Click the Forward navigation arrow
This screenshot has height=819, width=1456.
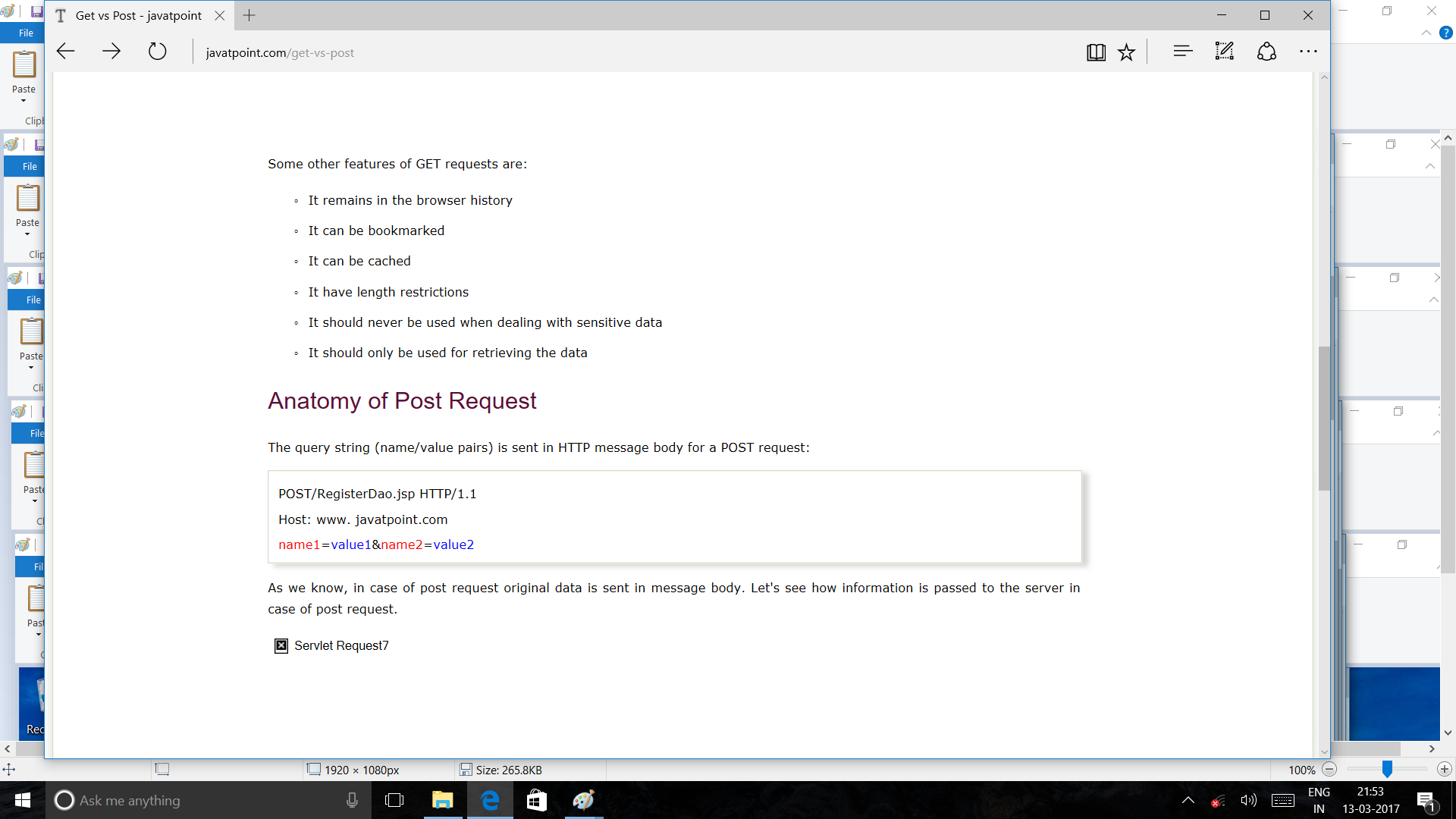click(x=111, y=52)
